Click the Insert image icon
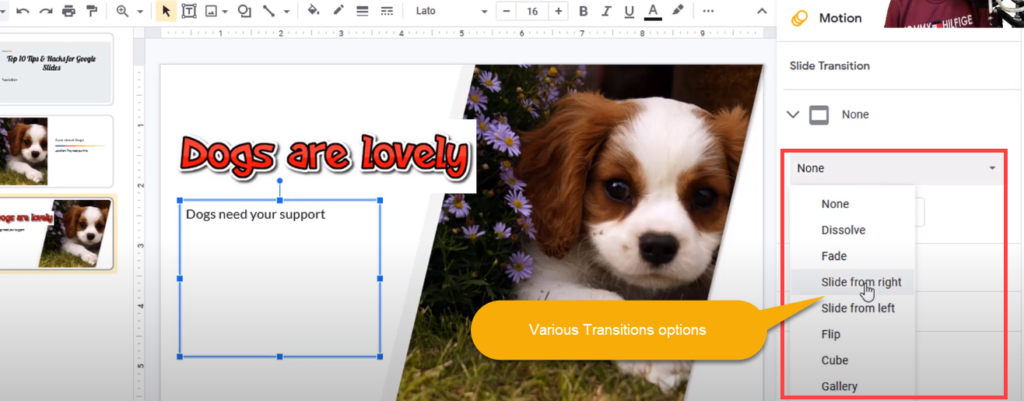Image resolution: width=1024 pixels, height=401 pixels. 211,11
